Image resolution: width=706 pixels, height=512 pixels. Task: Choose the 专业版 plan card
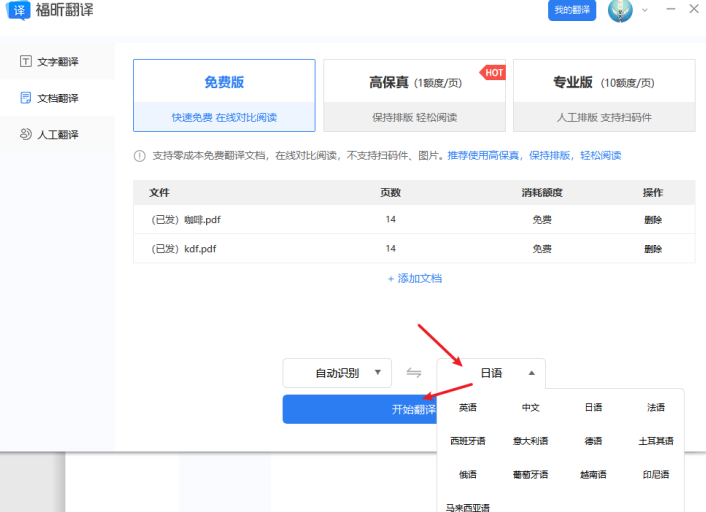[604, 95]
